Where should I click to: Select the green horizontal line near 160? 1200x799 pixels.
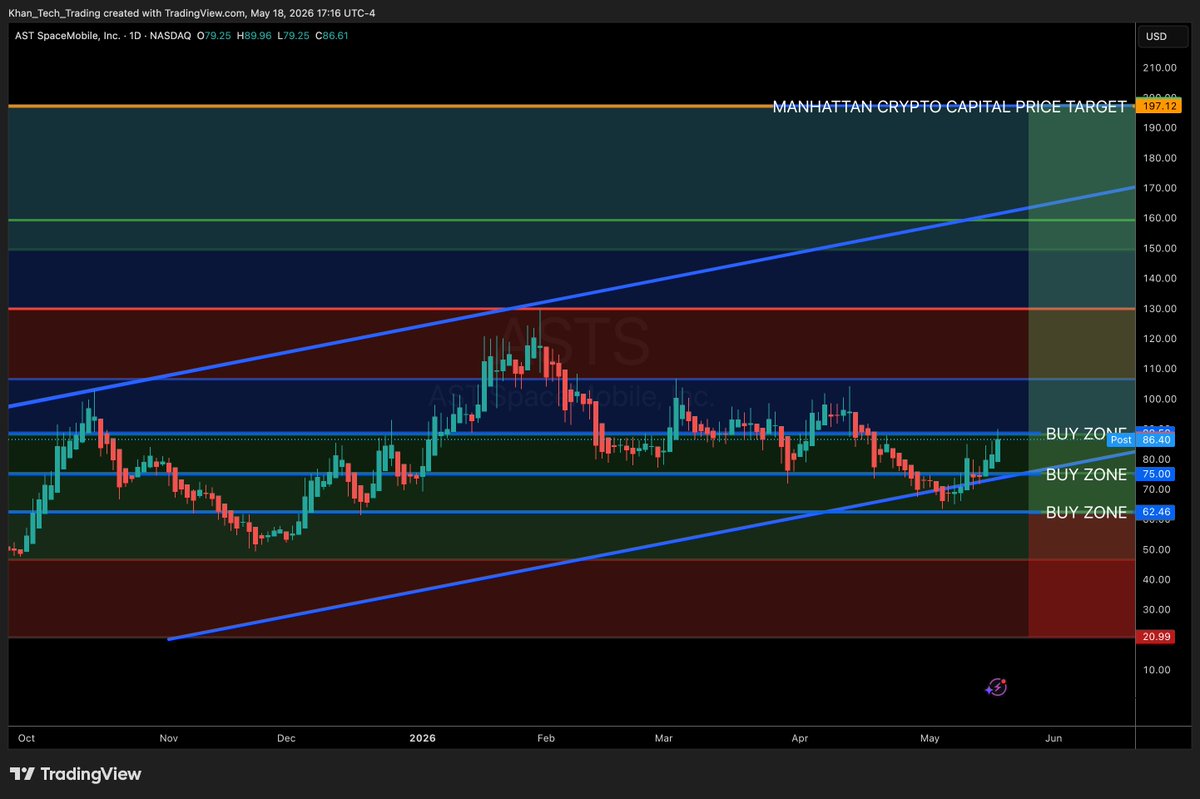570,219
